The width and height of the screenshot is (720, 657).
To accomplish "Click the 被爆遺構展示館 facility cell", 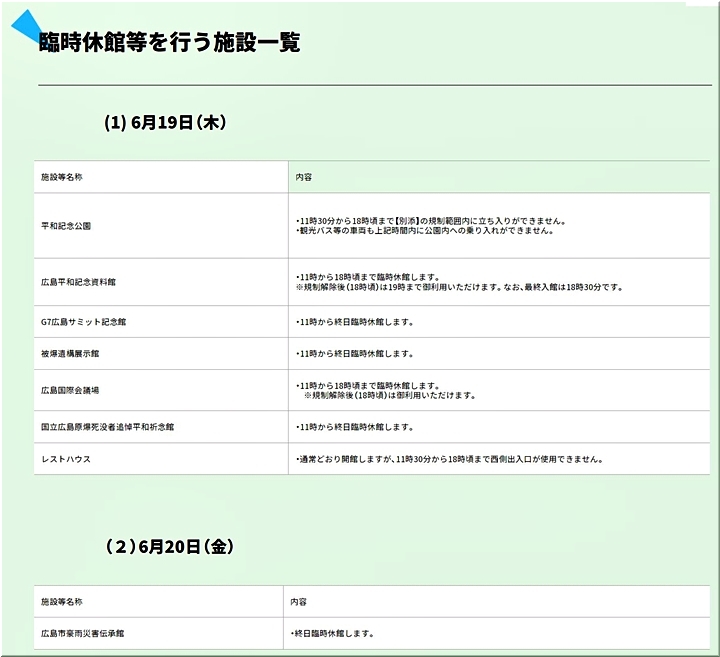I will (x=72, y=354).
